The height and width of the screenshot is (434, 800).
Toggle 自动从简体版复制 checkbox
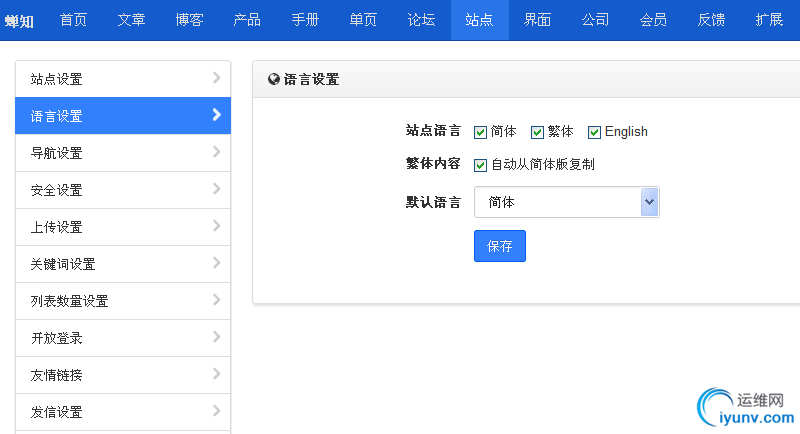[x=480, y=165]
